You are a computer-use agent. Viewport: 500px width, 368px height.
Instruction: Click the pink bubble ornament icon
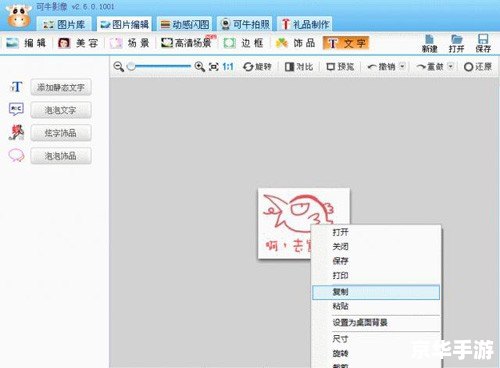(16, 155)
